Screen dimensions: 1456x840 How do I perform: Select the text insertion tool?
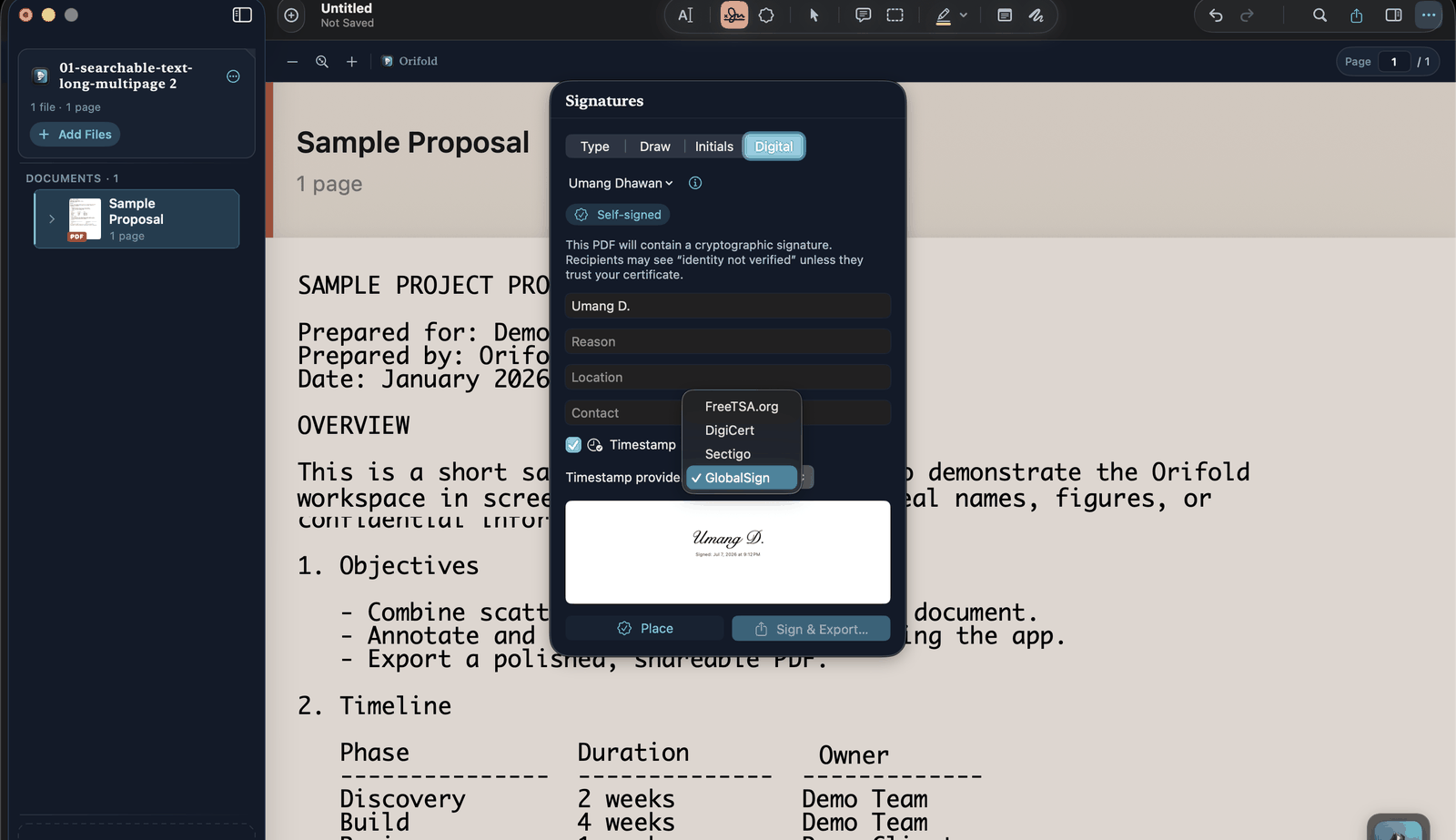click(x=685, y=15)
